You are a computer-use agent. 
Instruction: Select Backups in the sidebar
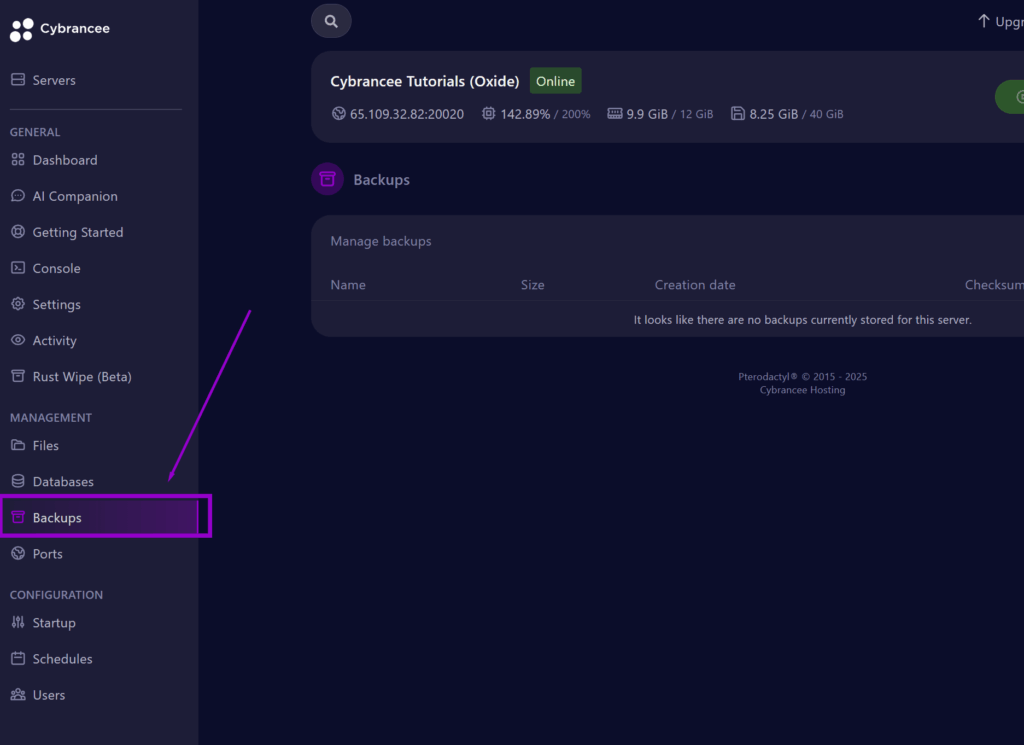coord(100,517)
